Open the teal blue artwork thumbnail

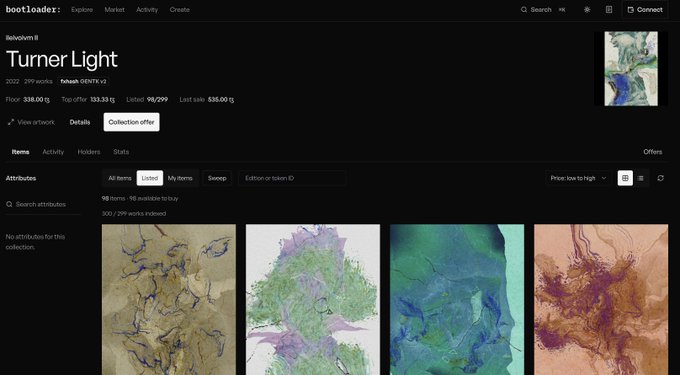click(x=457, y=299)
